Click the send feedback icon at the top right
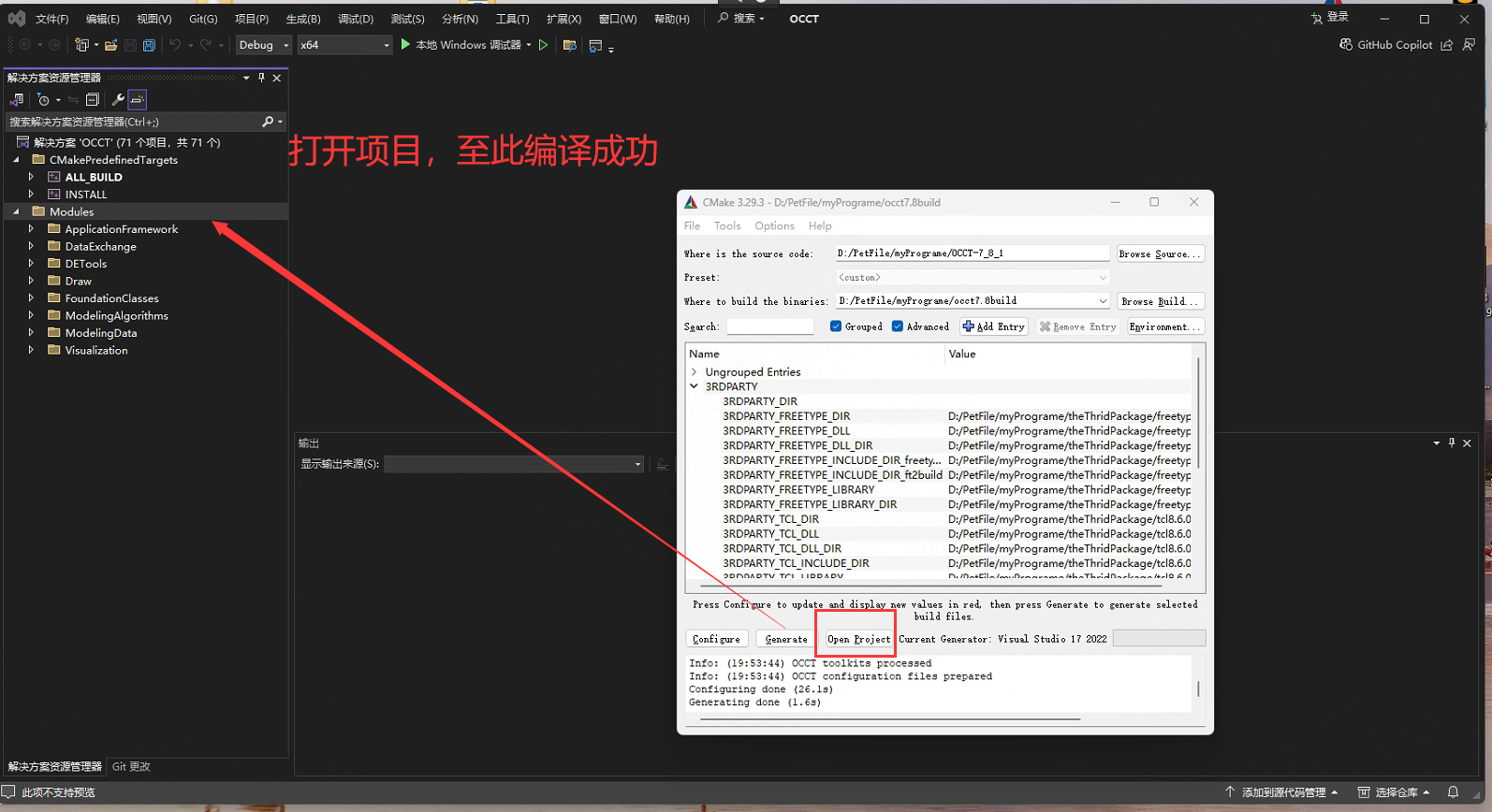The width and height of the screenshot is (1492, 812). 1469,45
